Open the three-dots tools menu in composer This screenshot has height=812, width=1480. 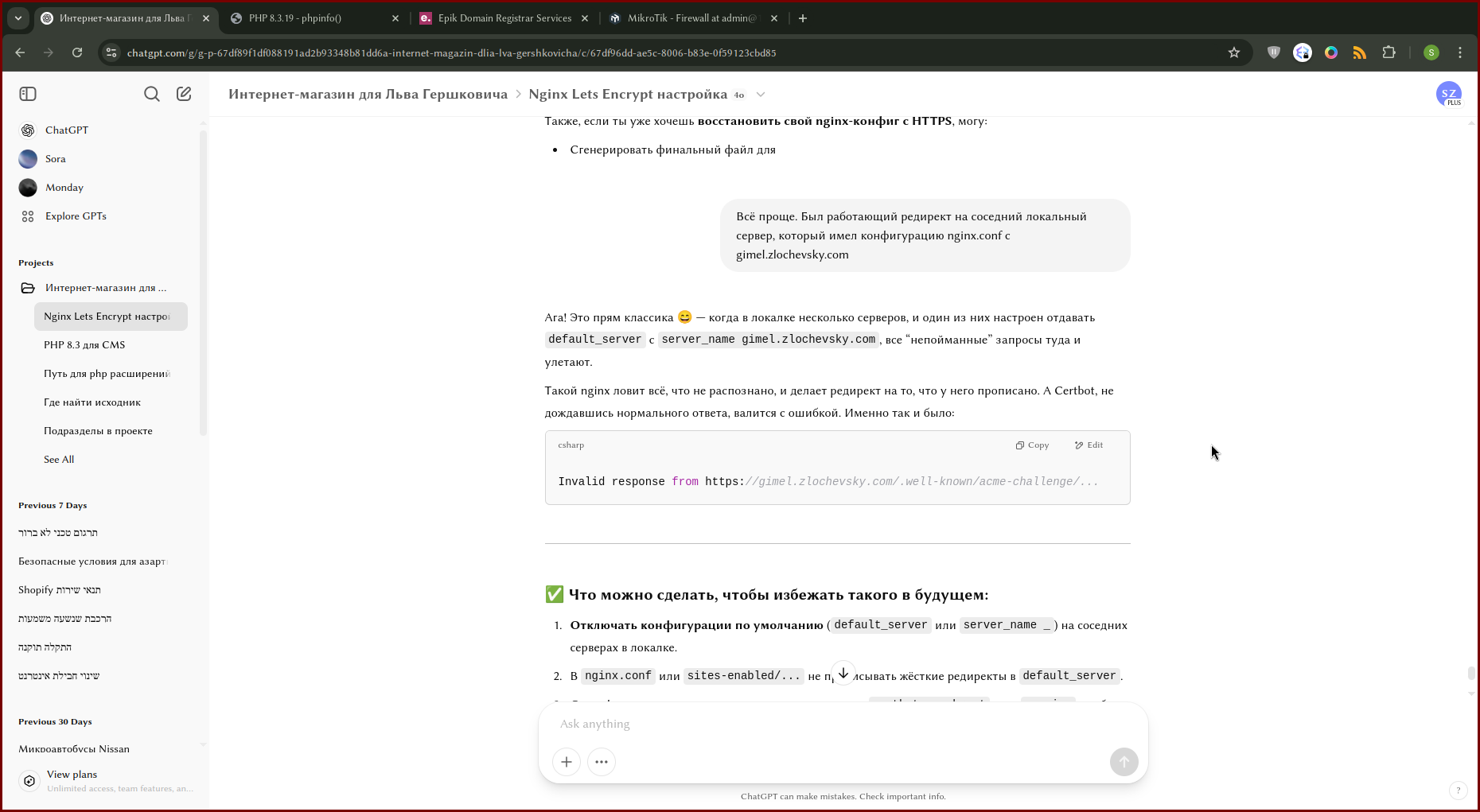pos(602,762)
